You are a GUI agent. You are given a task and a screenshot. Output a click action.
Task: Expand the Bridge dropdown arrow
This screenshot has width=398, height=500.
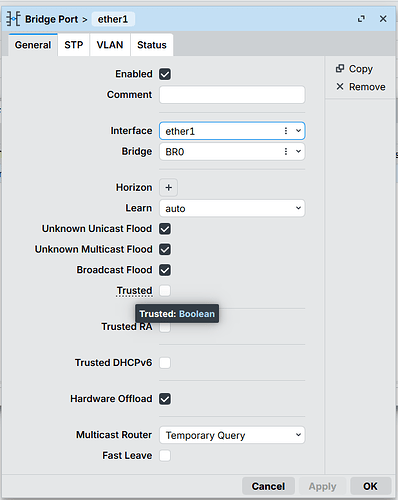[298, 152]
